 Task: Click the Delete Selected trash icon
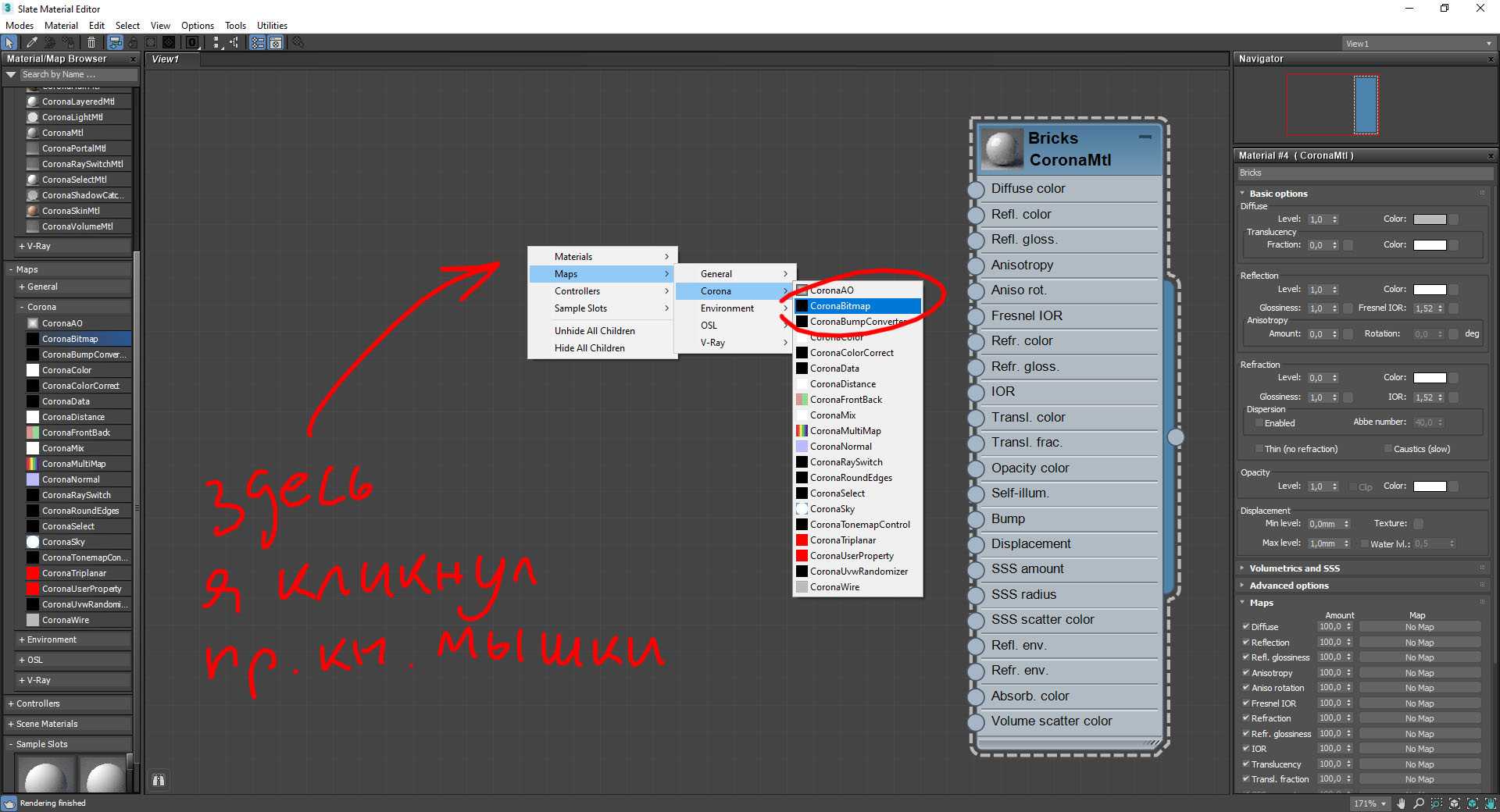(x=91, y=43)
